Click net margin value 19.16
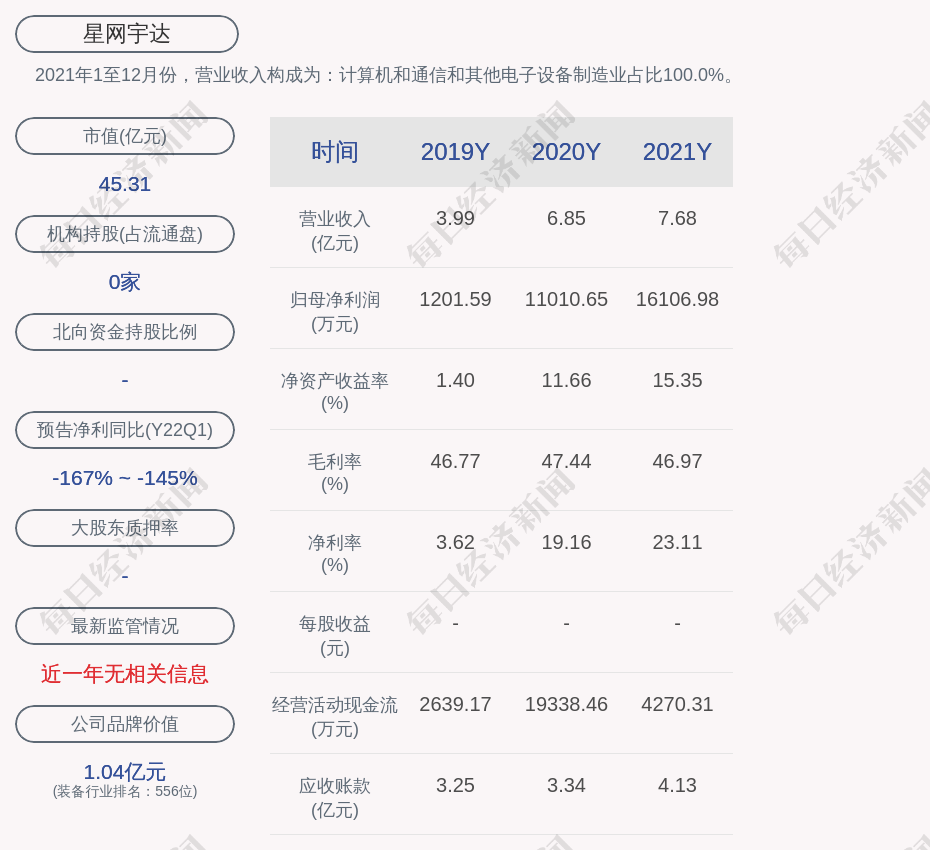This screenshot has width=930, height=850. 566,542
